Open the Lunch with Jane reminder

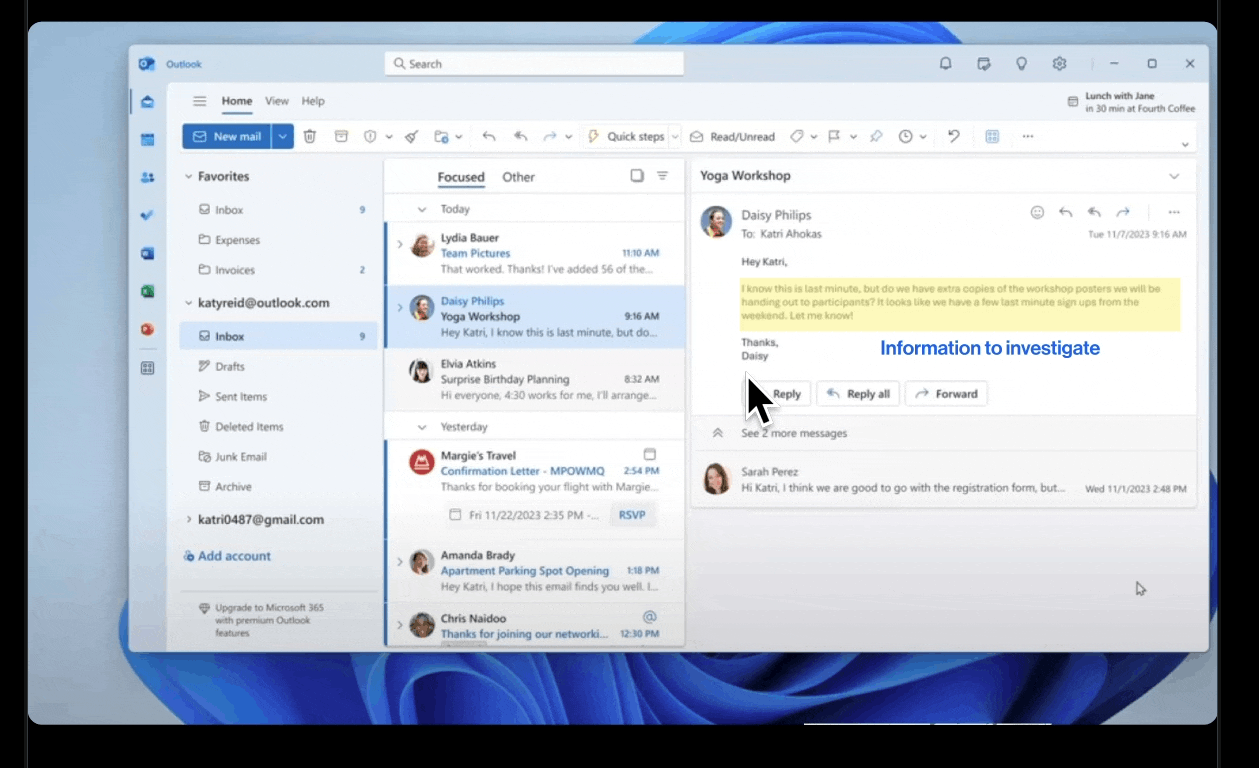click(1130, 102)
